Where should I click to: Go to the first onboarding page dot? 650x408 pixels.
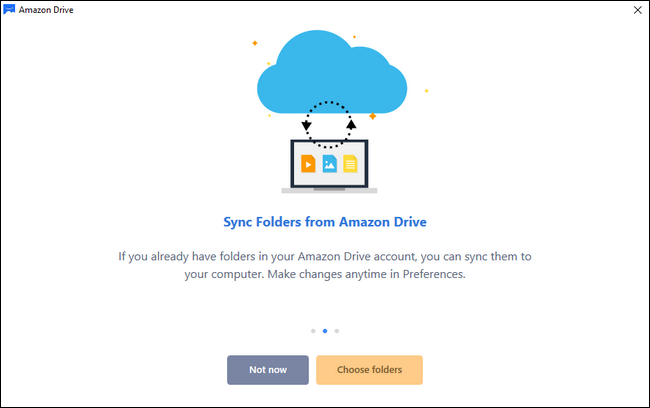(313, 330)
